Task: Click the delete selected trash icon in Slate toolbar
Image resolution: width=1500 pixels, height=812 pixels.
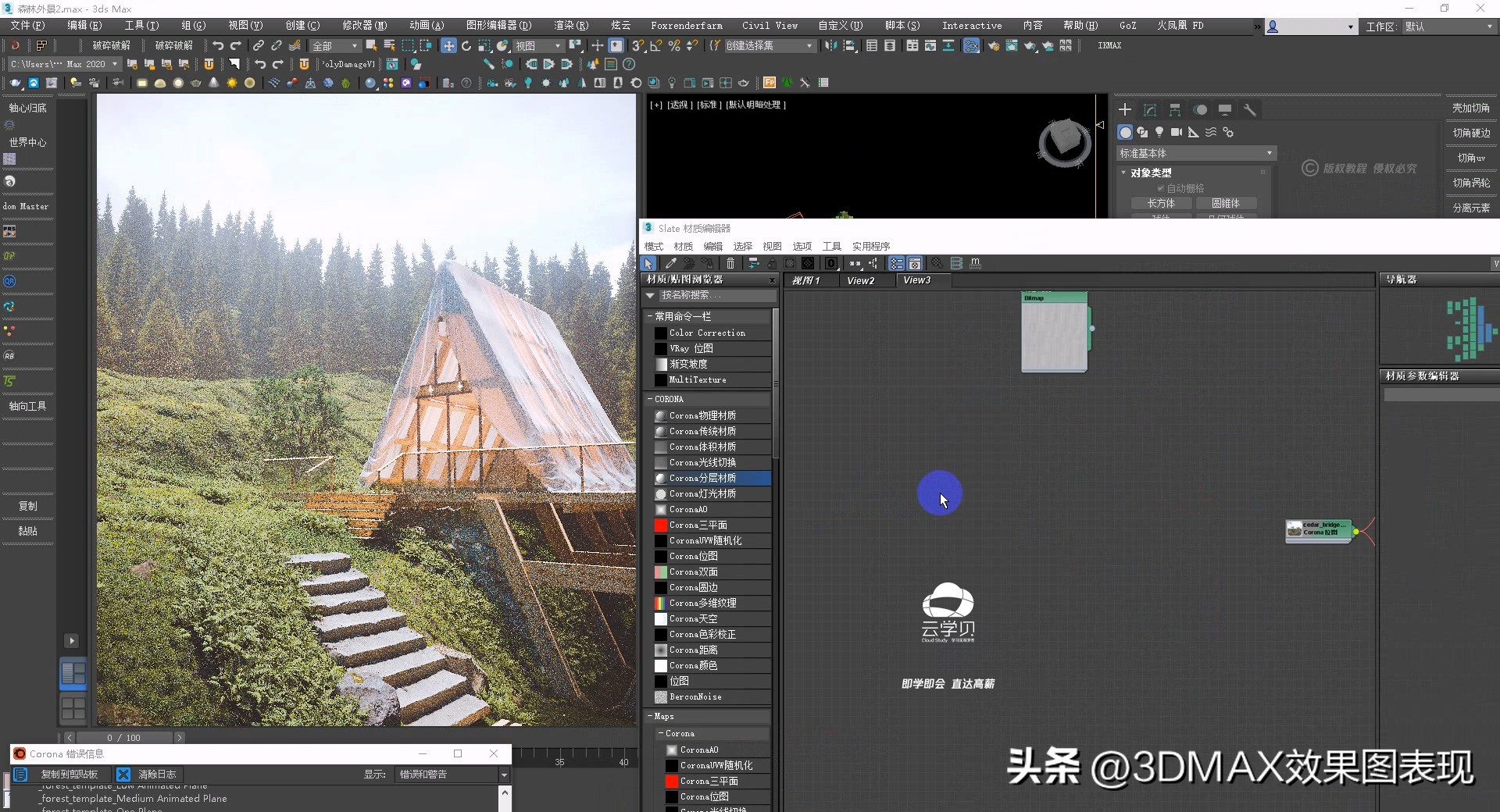Action: point(730,264)
